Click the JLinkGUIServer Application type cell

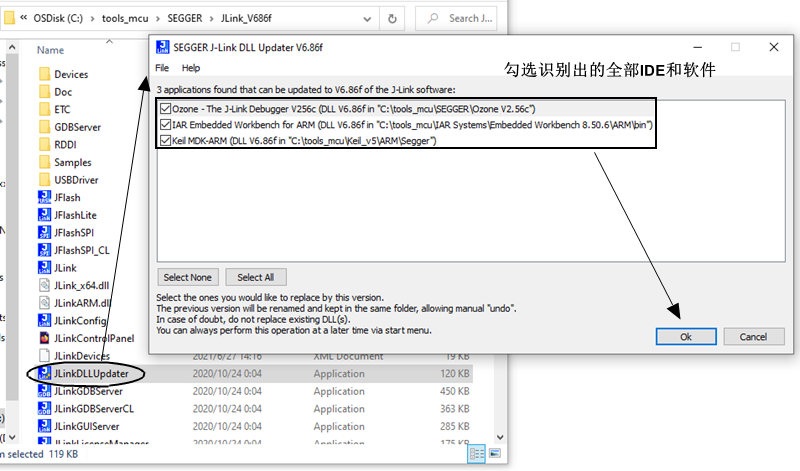(339, 426)
